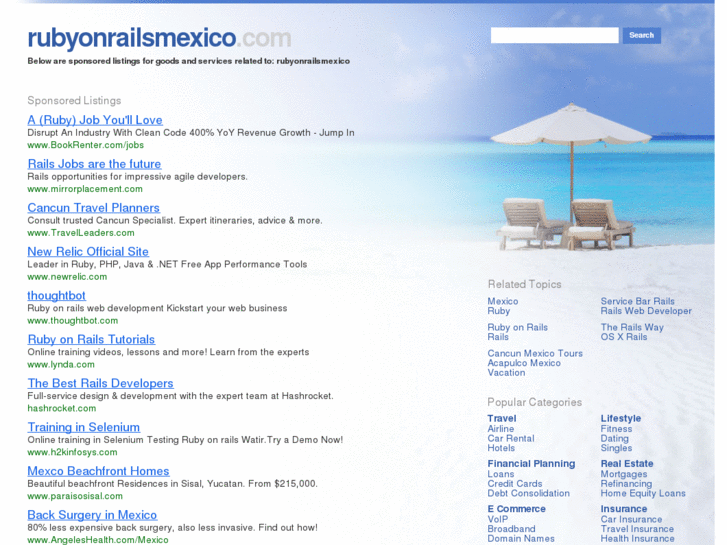727x545 pixels.
Task: Visit www.BookRenter.com/jobs URL
Action: tap(85, 145)
